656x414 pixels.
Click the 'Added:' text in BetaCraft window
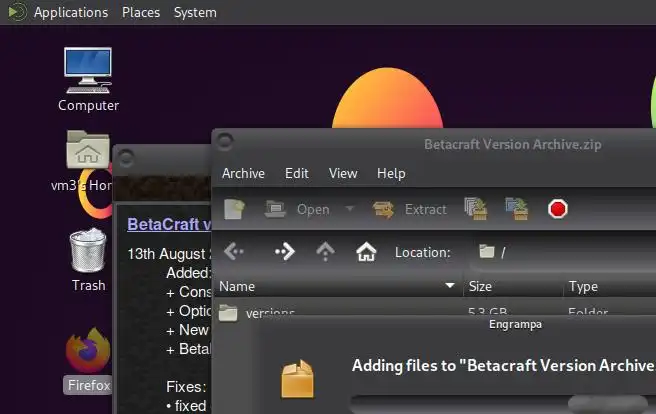(189, 273)
